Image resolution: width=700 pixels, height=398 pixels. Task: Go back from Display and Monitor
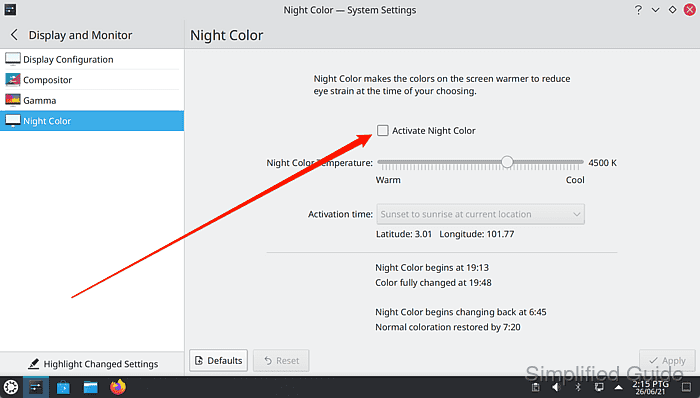click(14, 35)
